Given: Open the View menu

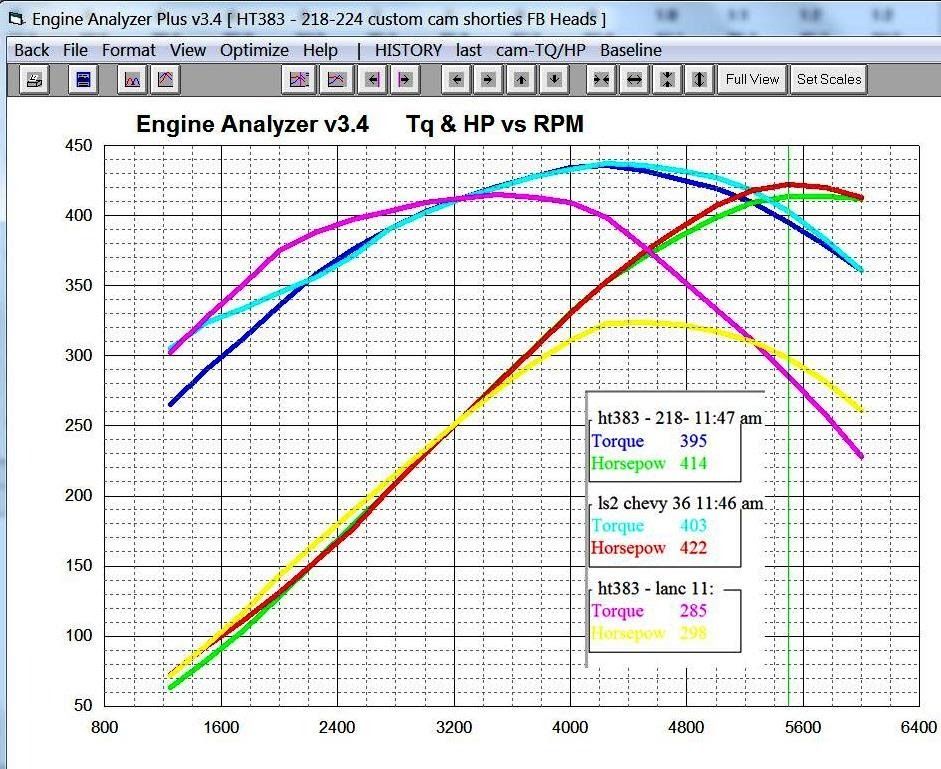Looking at the screenshot, I should click(x=188, y=50).
